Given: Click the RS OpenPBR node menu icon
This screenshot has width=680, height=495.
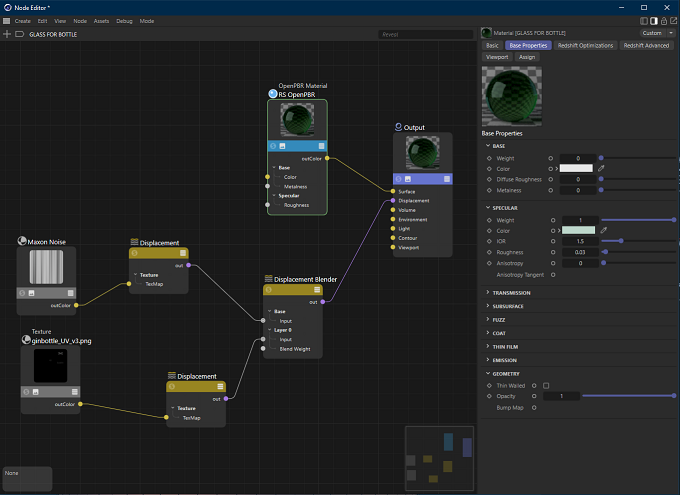Looking at the screenshot, I should coord(321,146).
